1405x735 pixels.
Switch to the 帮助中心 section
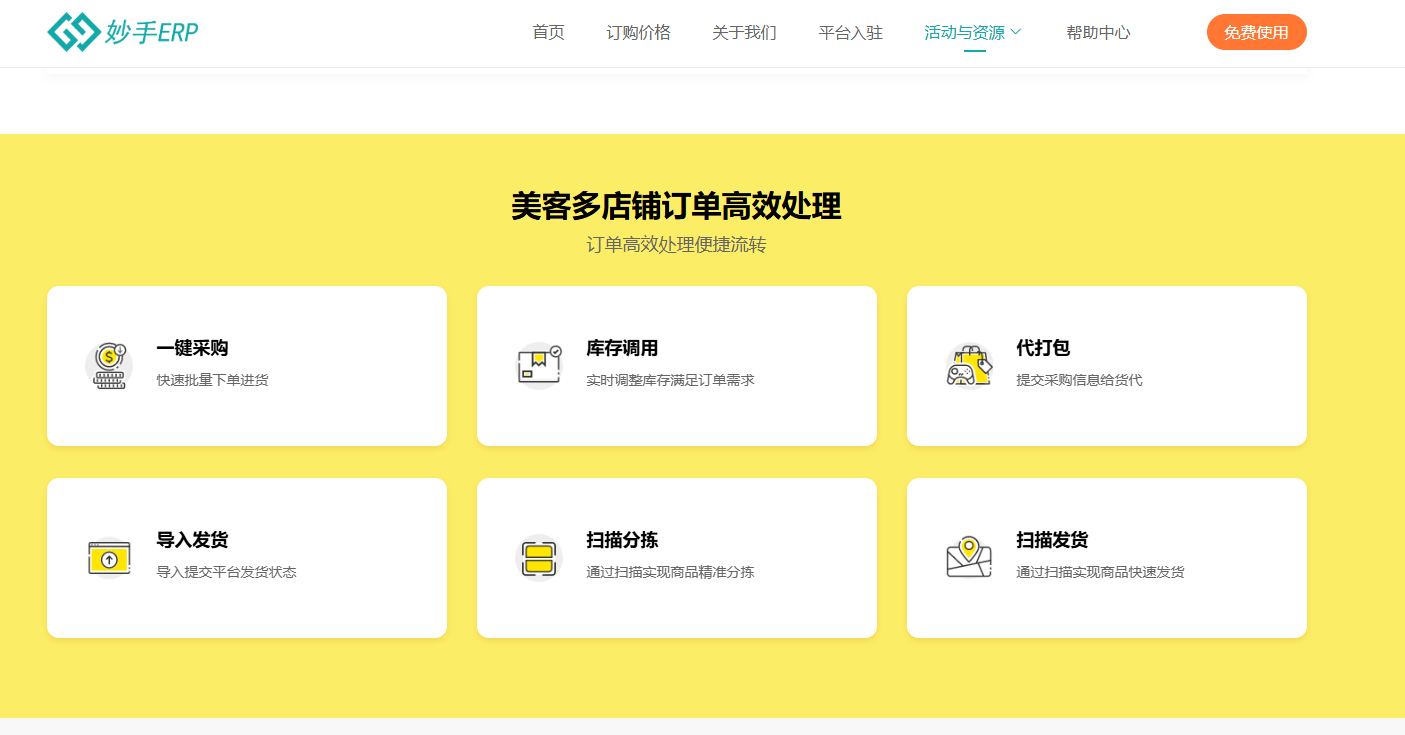pyautogui.click(x=1097, y=31)
